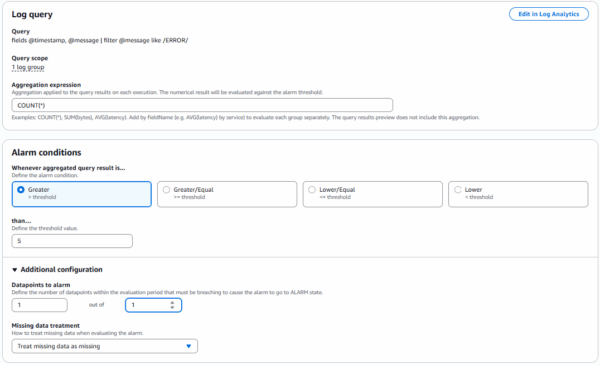Image resolution: width=600 pixels, height=365 pixels.
Task: Focus the COUNT(*) aggregation expression field
Action: [202, 105]
